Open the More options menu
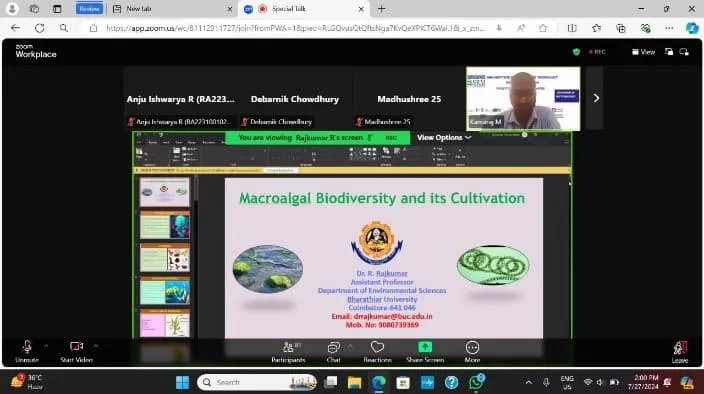This screenshot has height=394, width=704. pos(472,351)
